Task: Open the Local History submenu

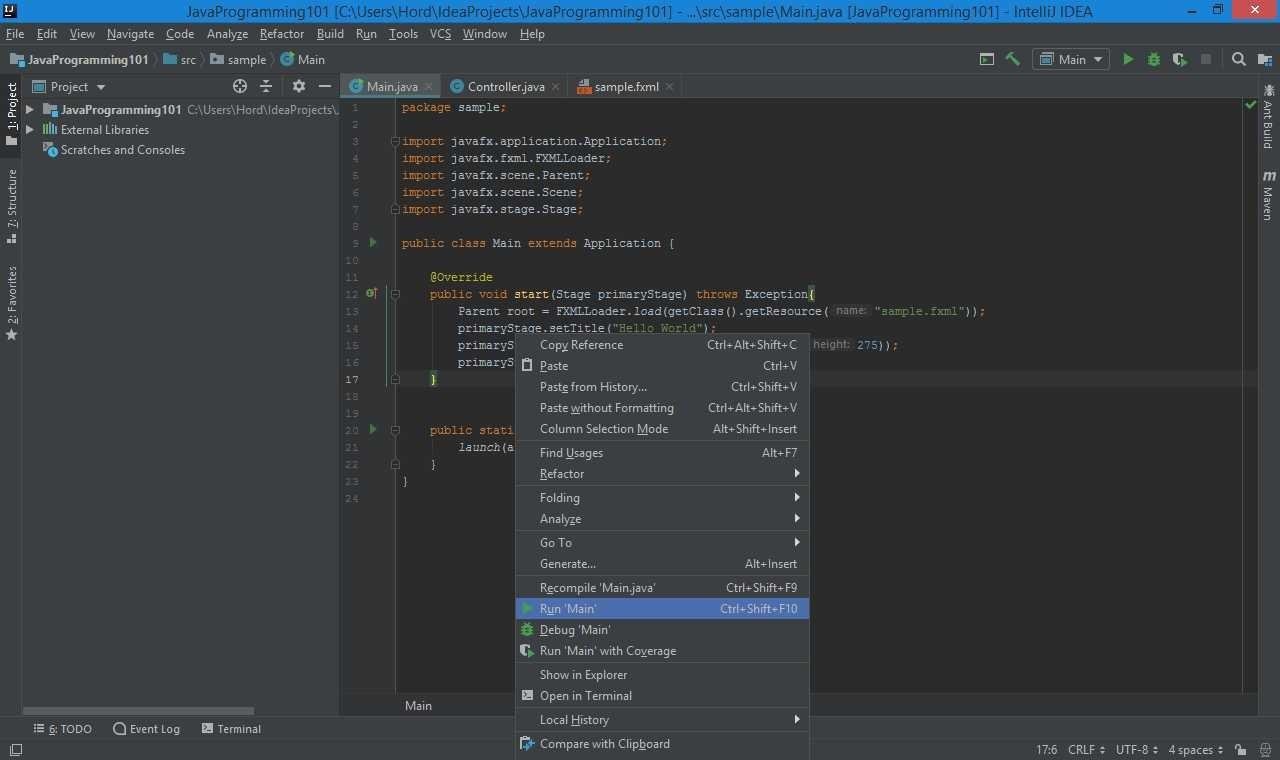Action: 662,720
